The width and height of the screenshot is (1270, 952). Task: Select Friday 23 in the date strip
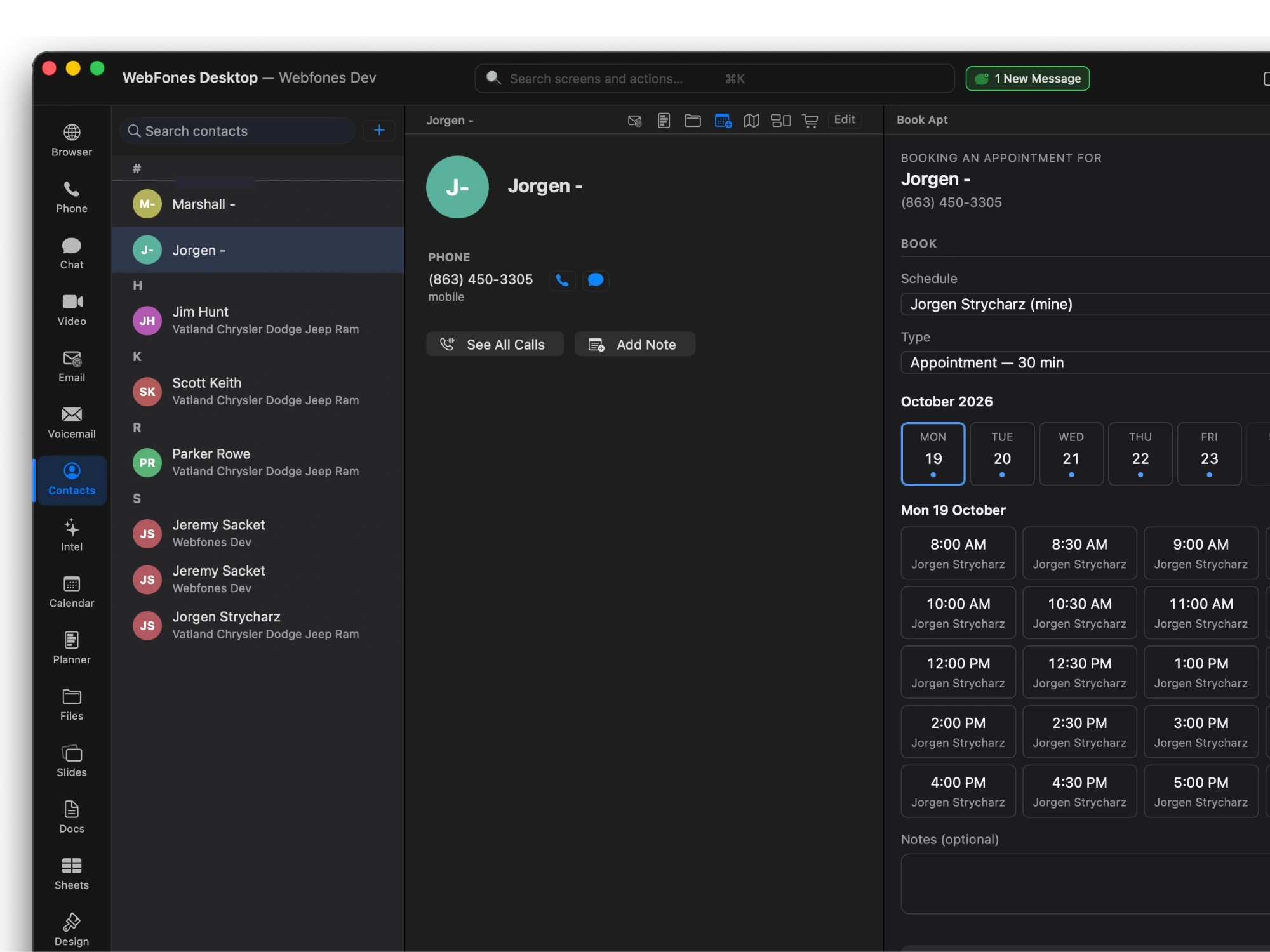click(1209, 454)
